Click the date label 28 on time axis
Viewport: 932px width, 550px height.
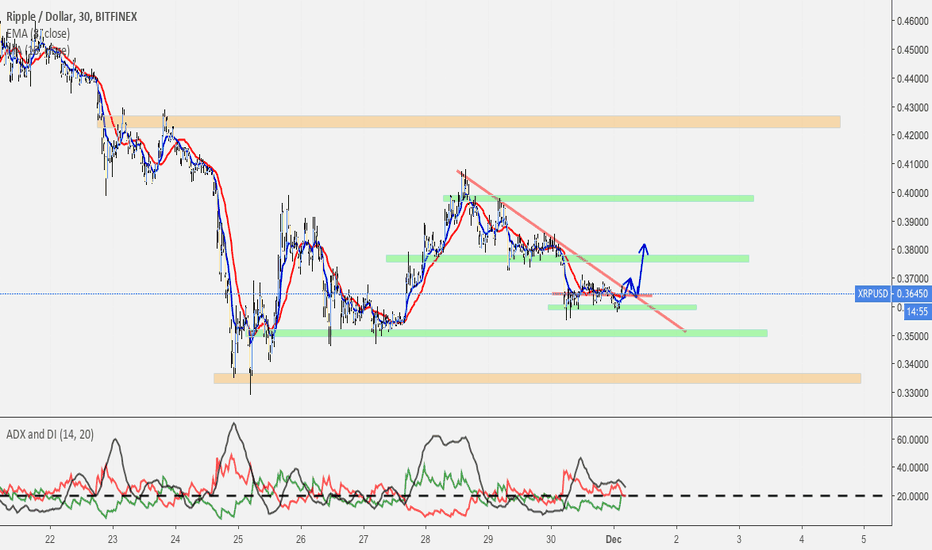pos(426,539)
